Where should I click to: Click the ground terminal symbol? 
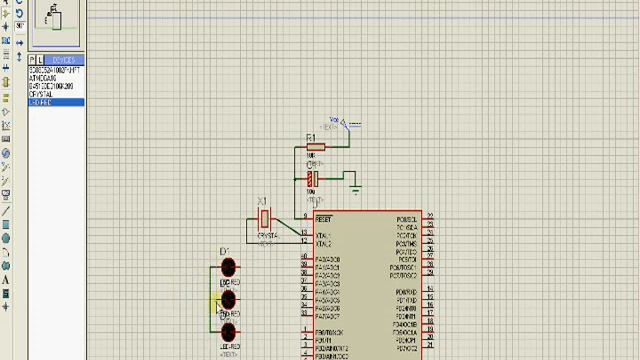pyautogui.click(x=356, y=189)
